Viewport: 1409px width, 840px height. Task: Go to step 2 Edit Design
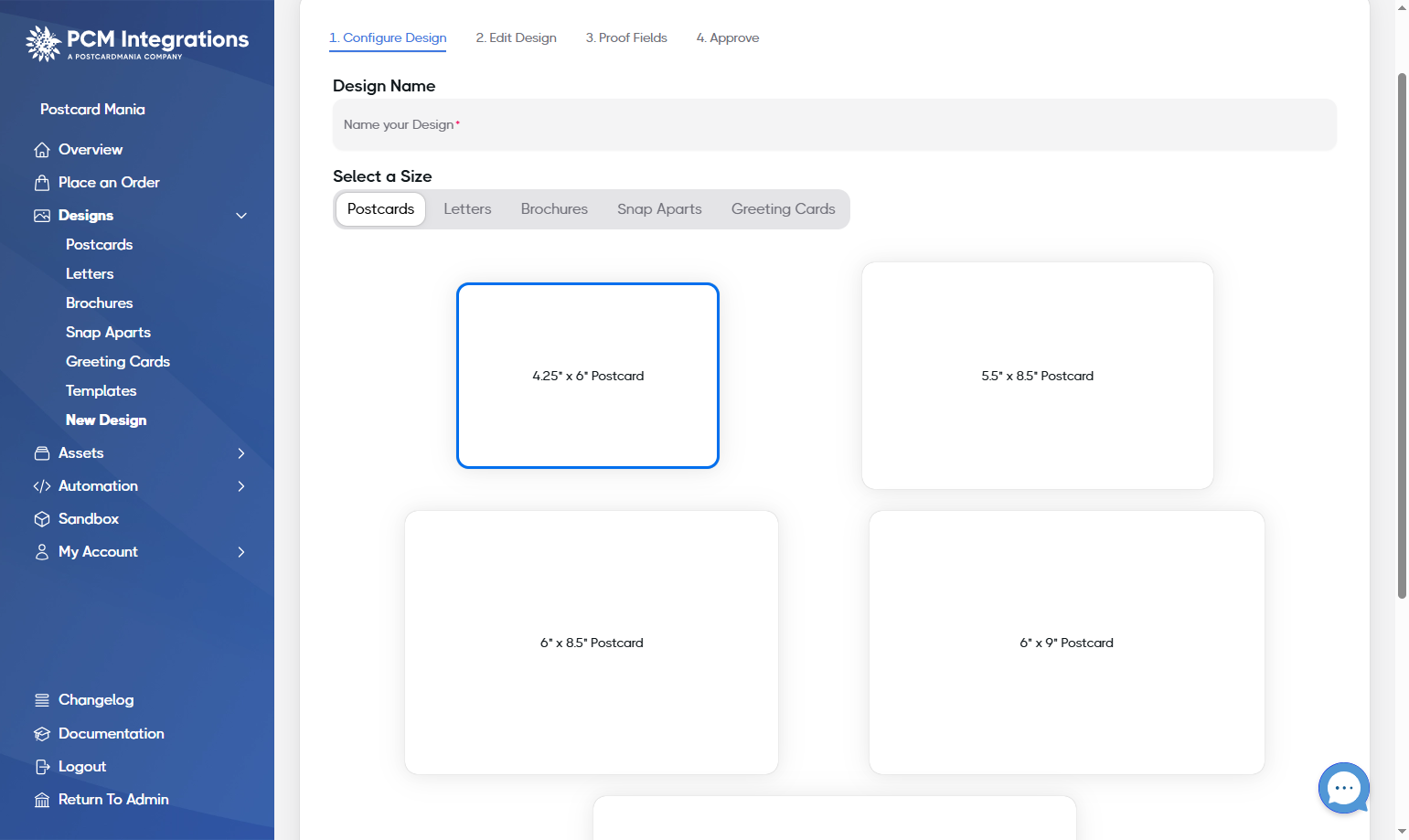[x=516, y=37]
